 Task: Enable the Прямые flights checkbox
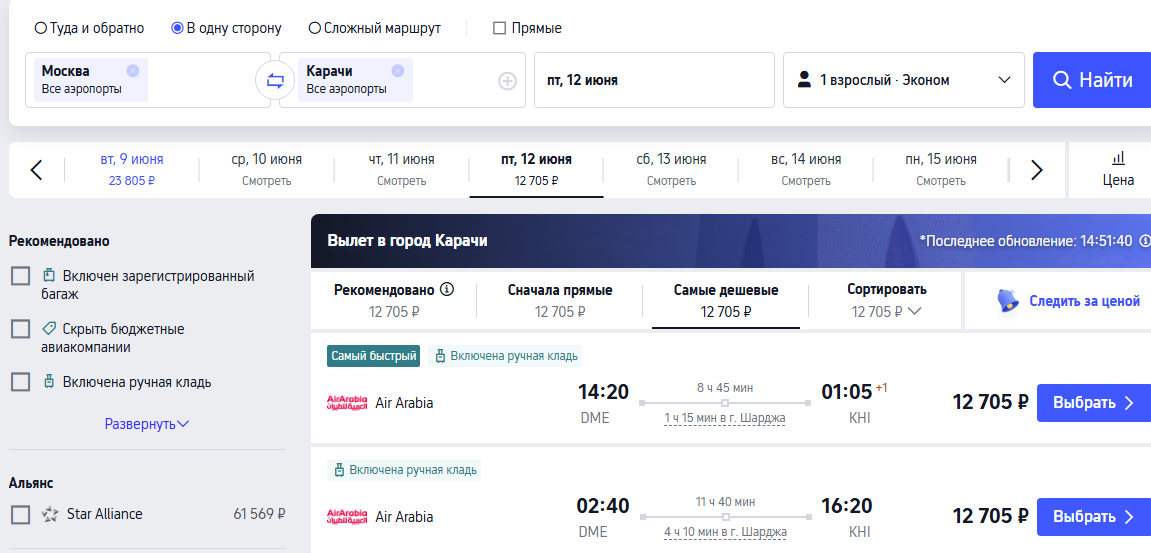coord(499,28)
